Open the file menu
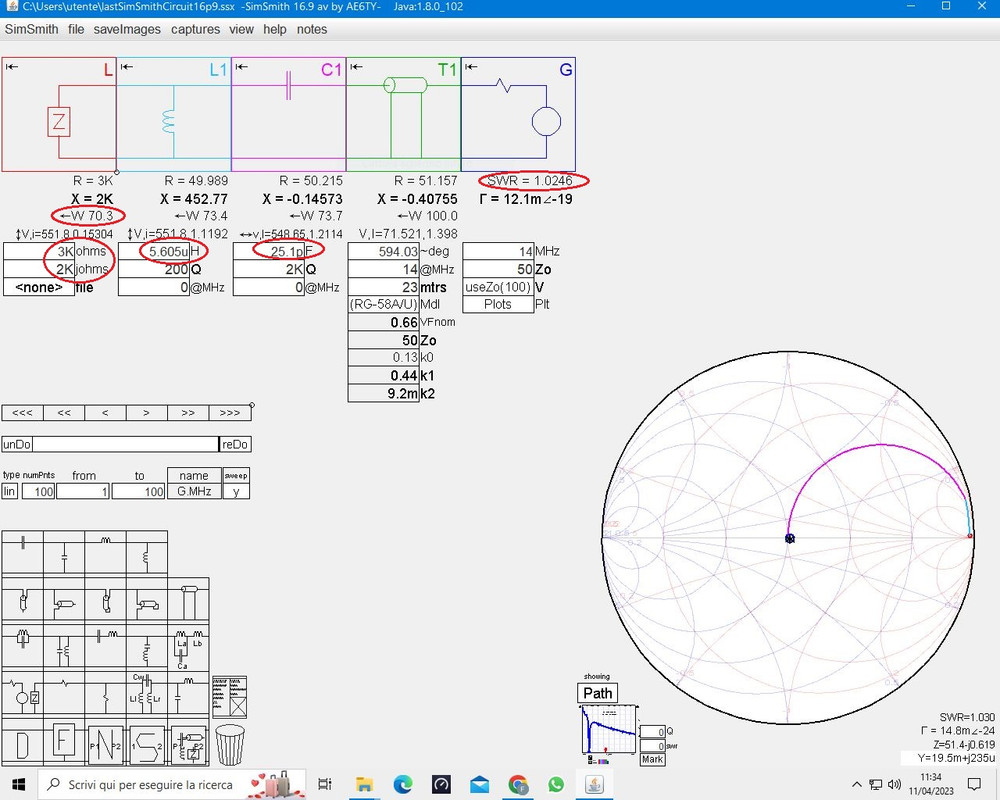Screen dimensions: 1000x800 (76, 29)
